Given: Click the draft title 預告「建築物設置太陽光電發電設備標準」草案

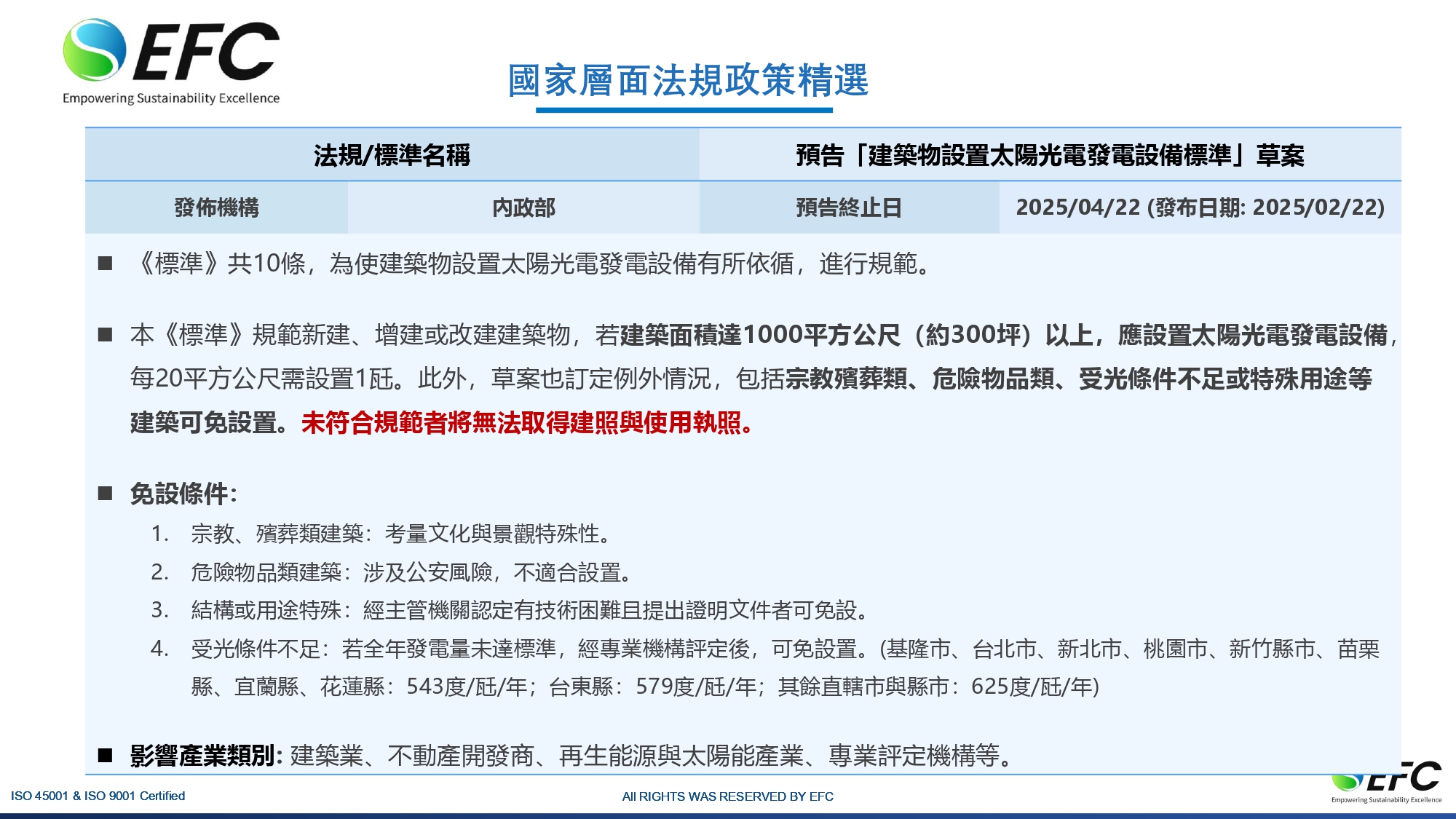Looking at the screenshot, I should point(1050,155).
